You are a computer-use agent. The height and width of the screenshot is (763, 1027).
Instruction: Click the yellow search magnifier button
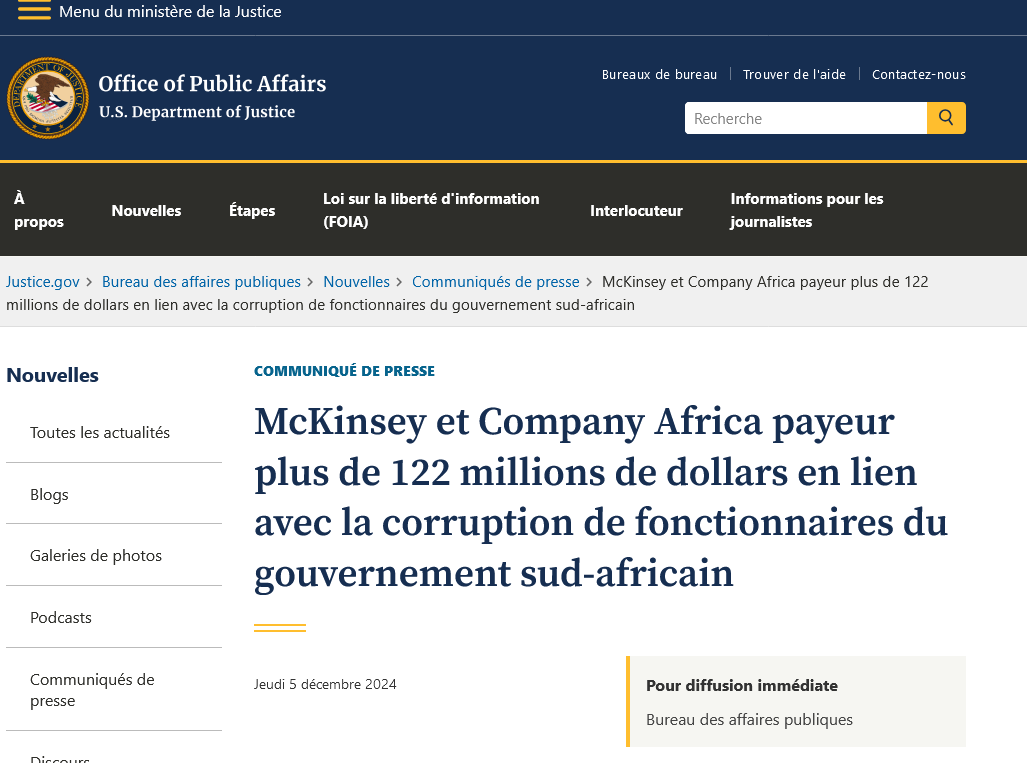946,118
